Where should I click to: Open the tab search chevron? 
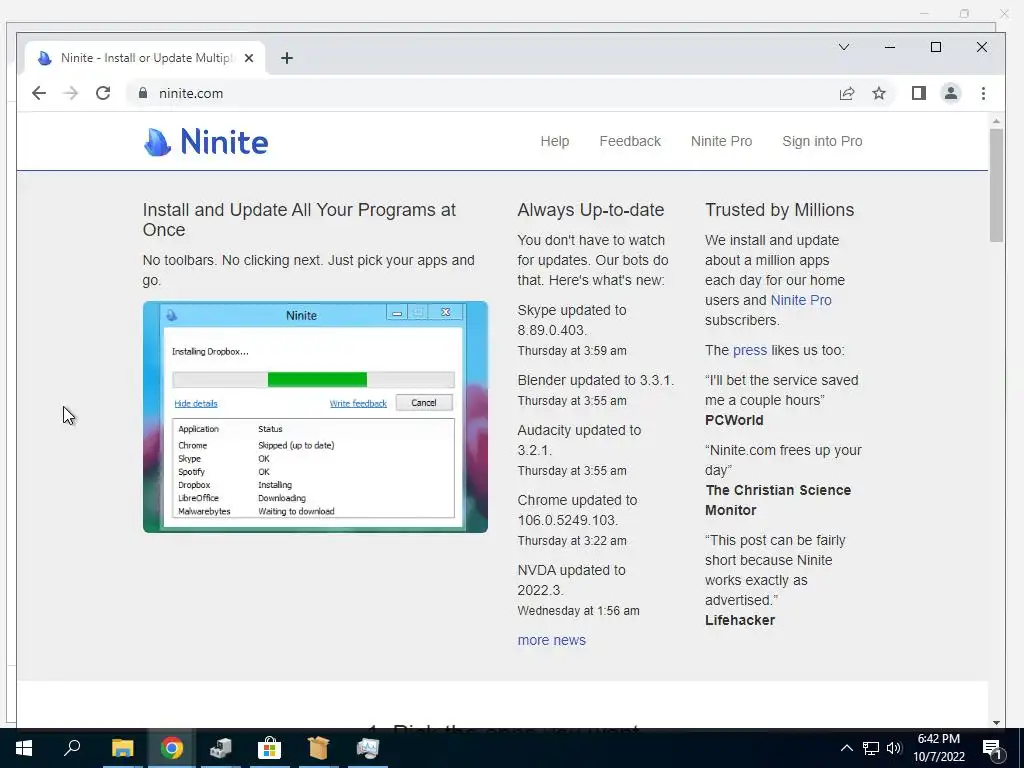tap(844, 47)
